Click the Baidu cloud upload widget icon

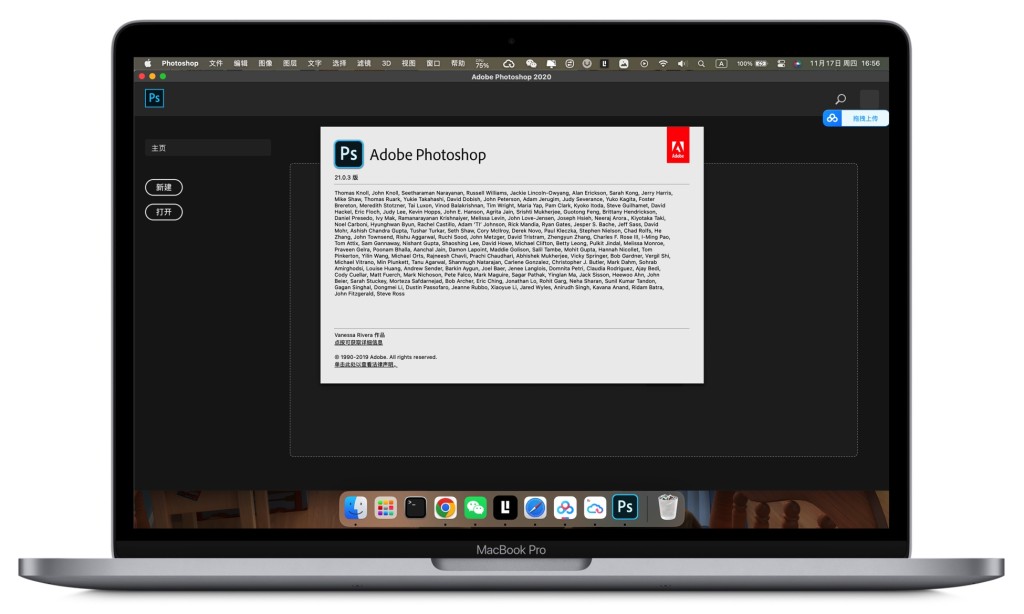832,118
